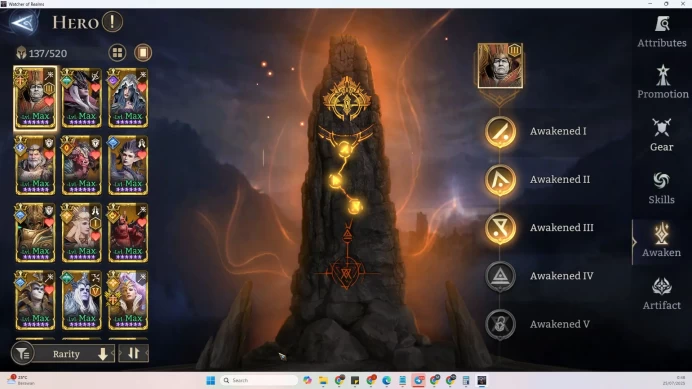Select the highlighted red-robed elder hero card
692x389 pixels.
pos(36,98)
